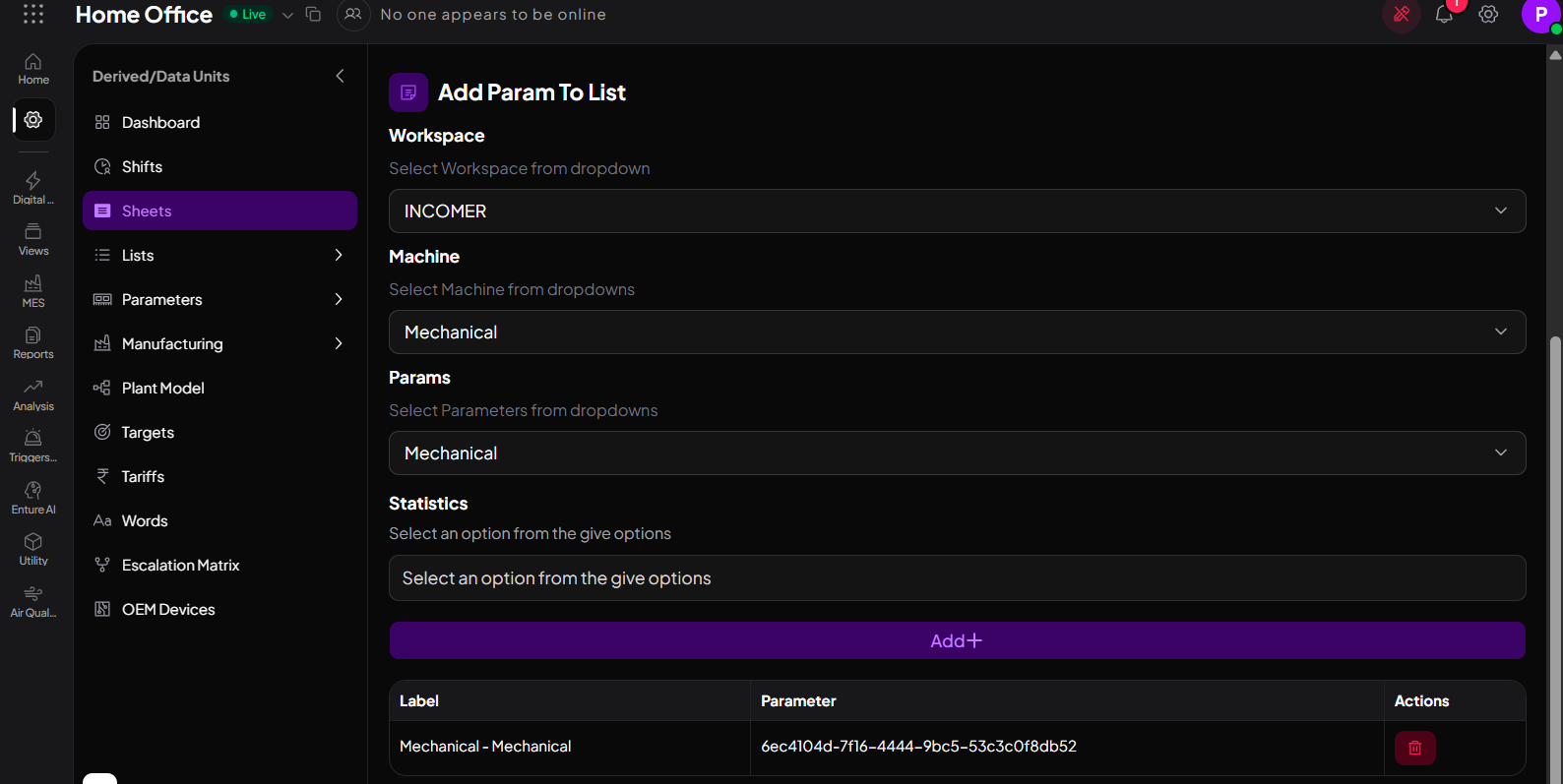Open the Enture AI module icon
The image size is (1563, 784).
[33, 499]
